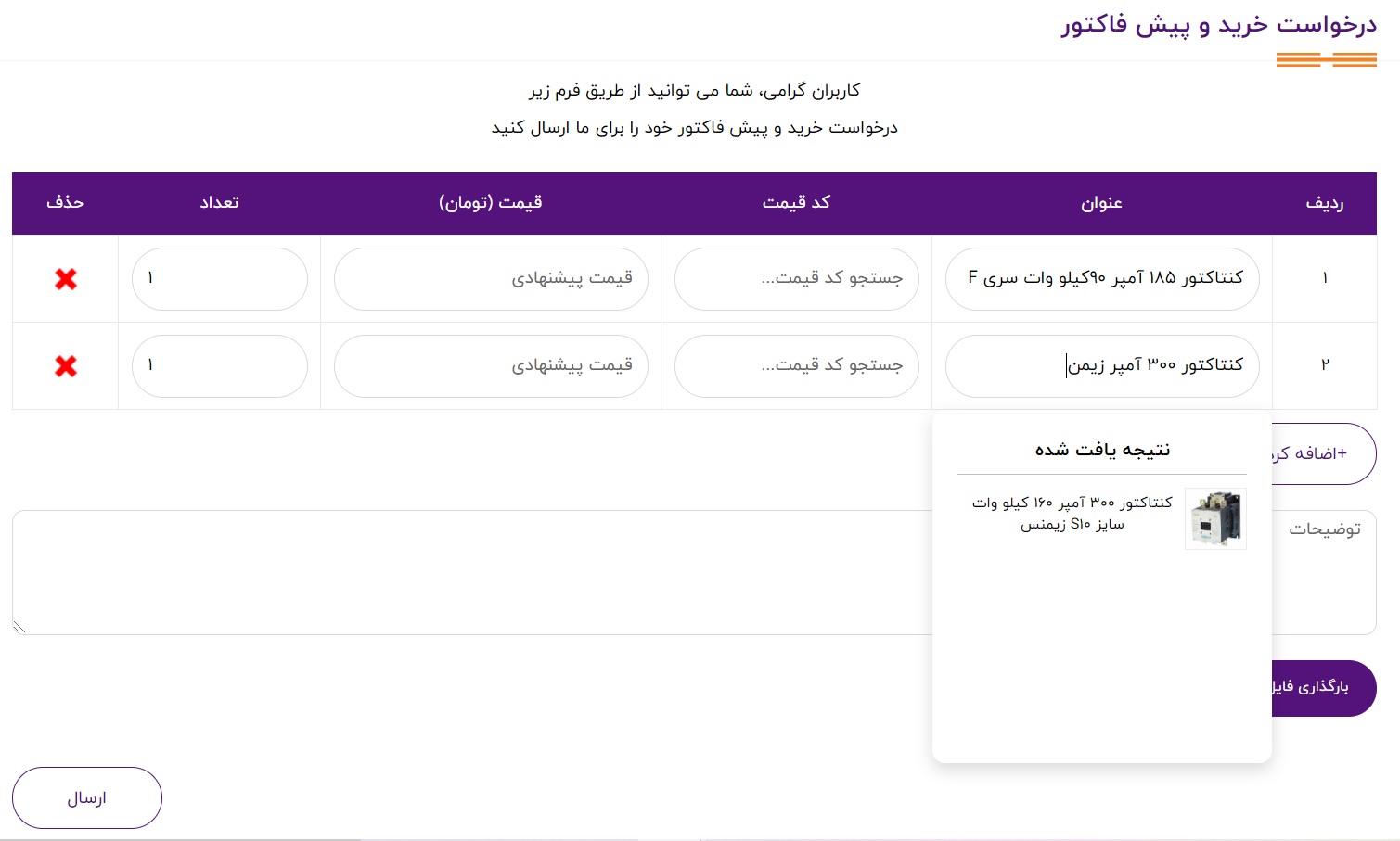Click suggested price field in row 2
Screen dimensions: 1400x841
(490, 365)
